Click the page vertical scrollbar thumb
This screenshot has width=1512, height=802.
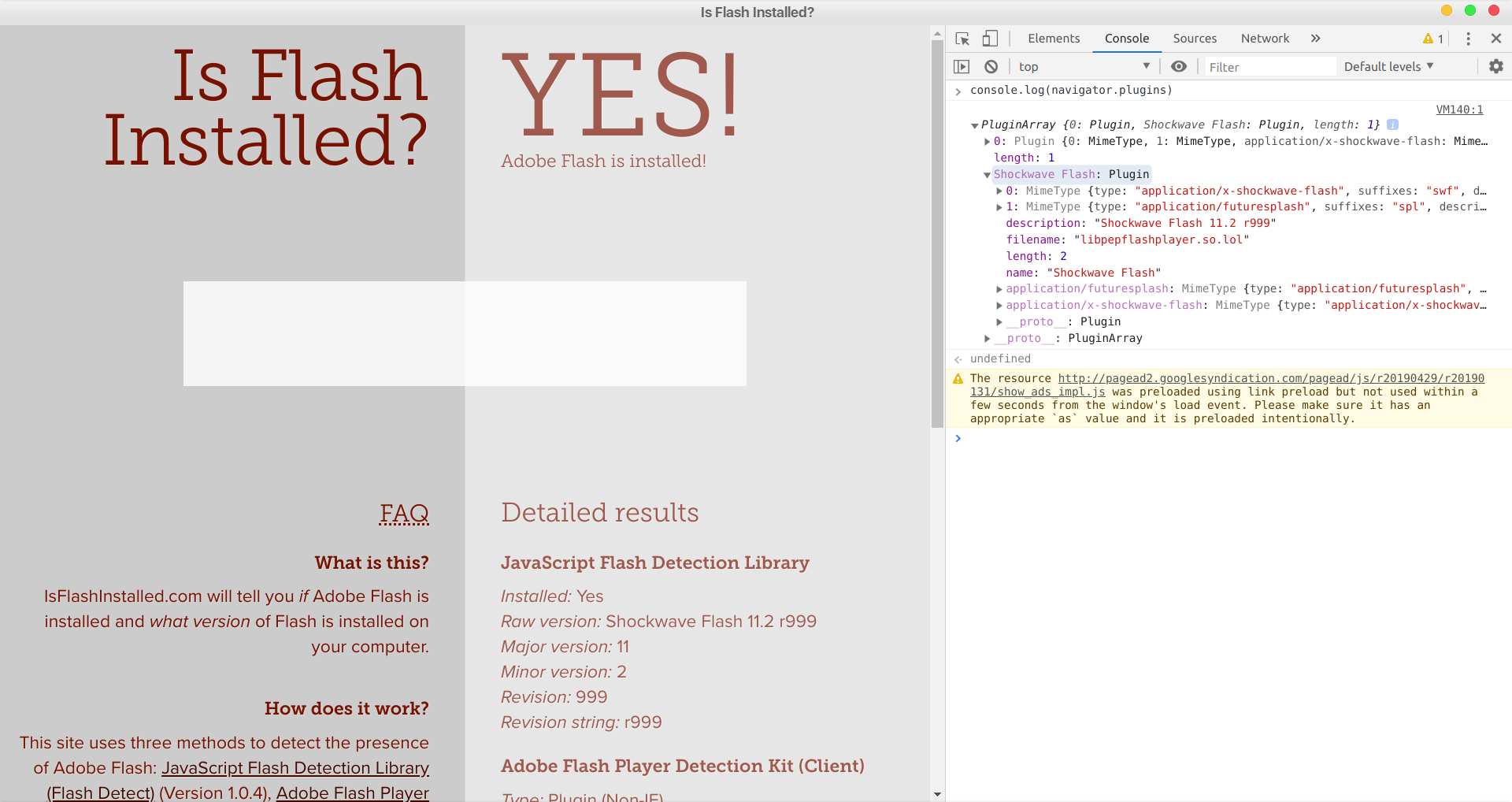937,233
